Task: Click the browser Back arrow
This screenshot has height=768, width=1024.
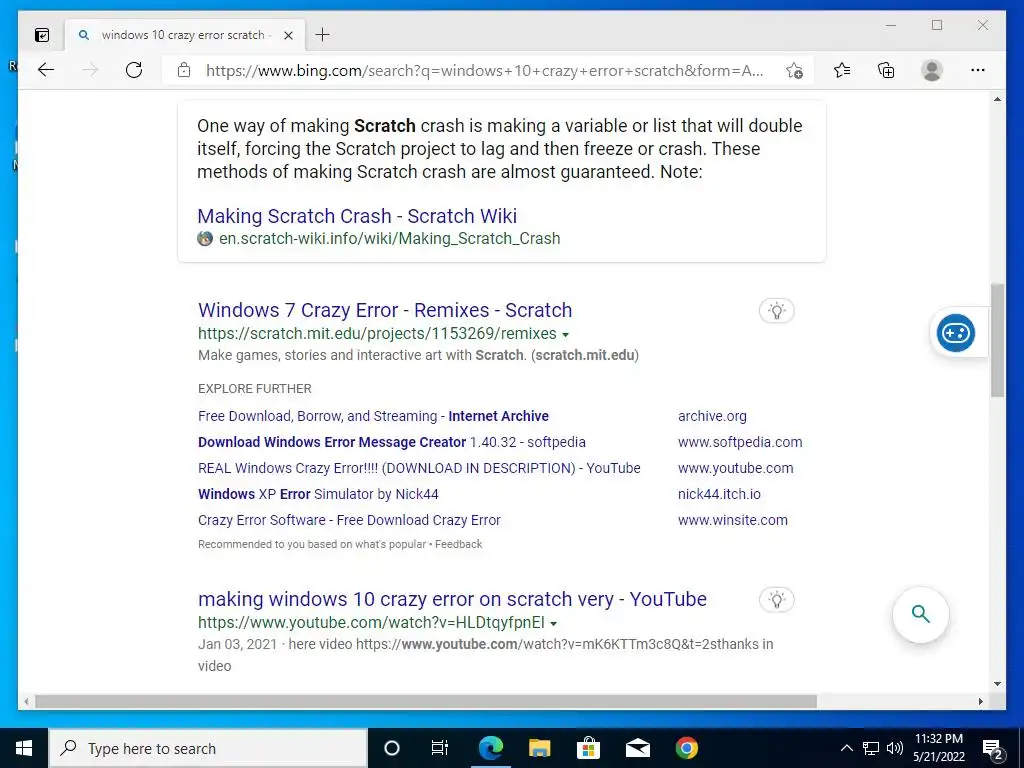Action: (x=46, y=70)
